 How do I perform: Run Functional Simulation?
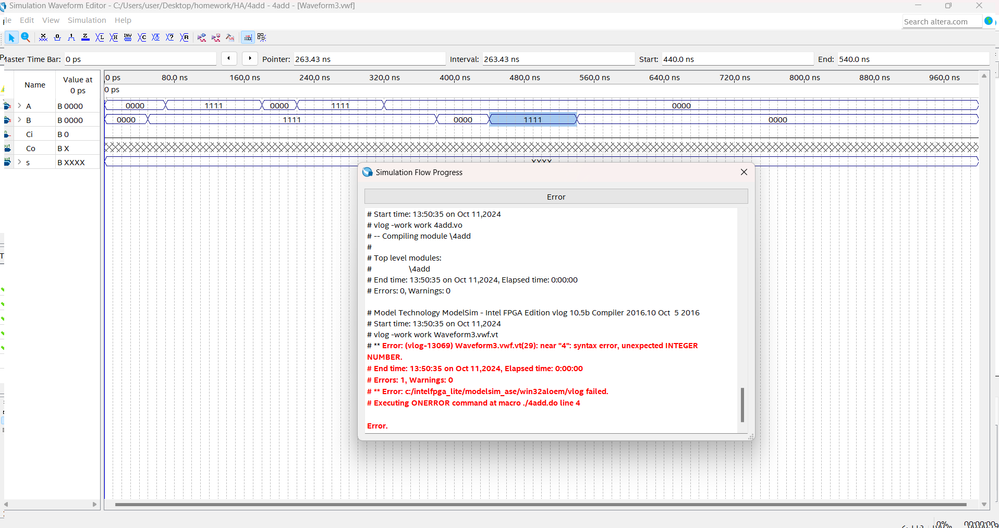(x=202, y=38)
